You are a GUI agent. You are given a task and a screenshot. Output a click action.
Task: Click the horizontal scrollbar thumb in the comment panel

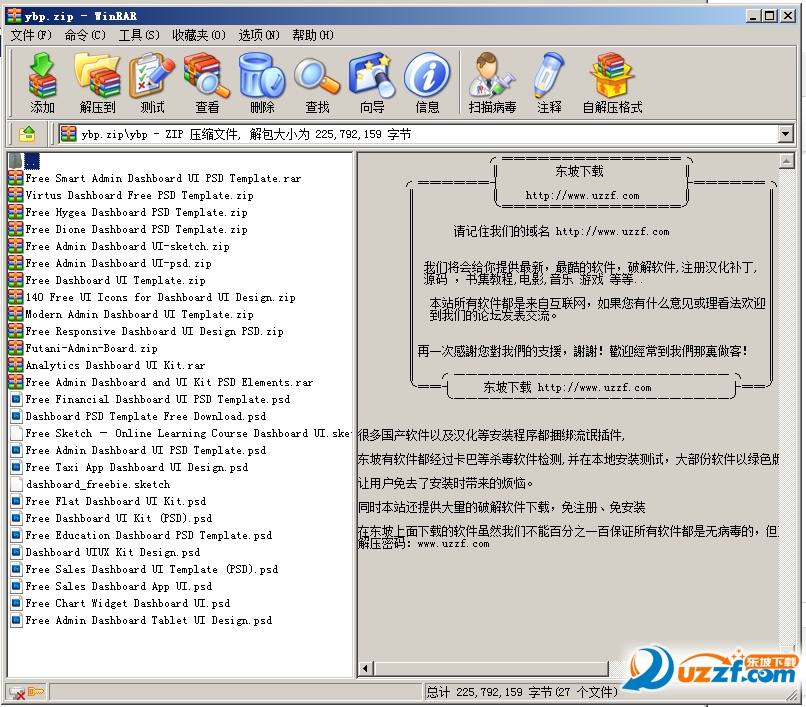coord(491,668)
